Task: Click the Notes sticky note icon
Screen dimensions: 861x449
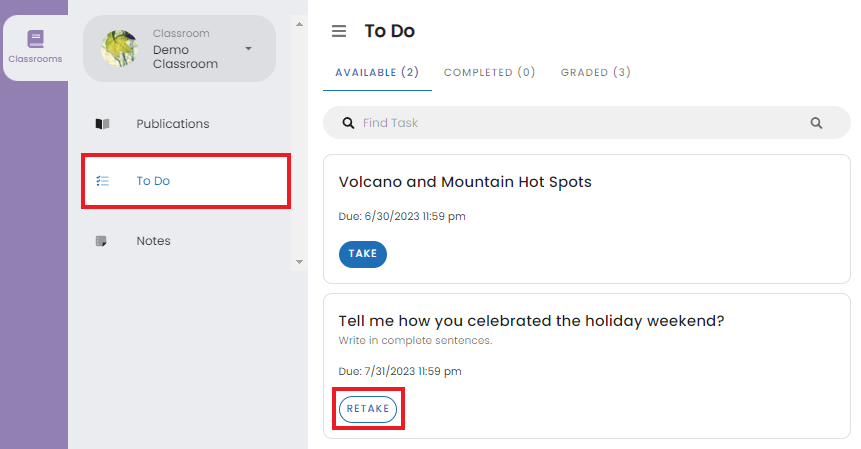Action: click(x=101, y=241)
